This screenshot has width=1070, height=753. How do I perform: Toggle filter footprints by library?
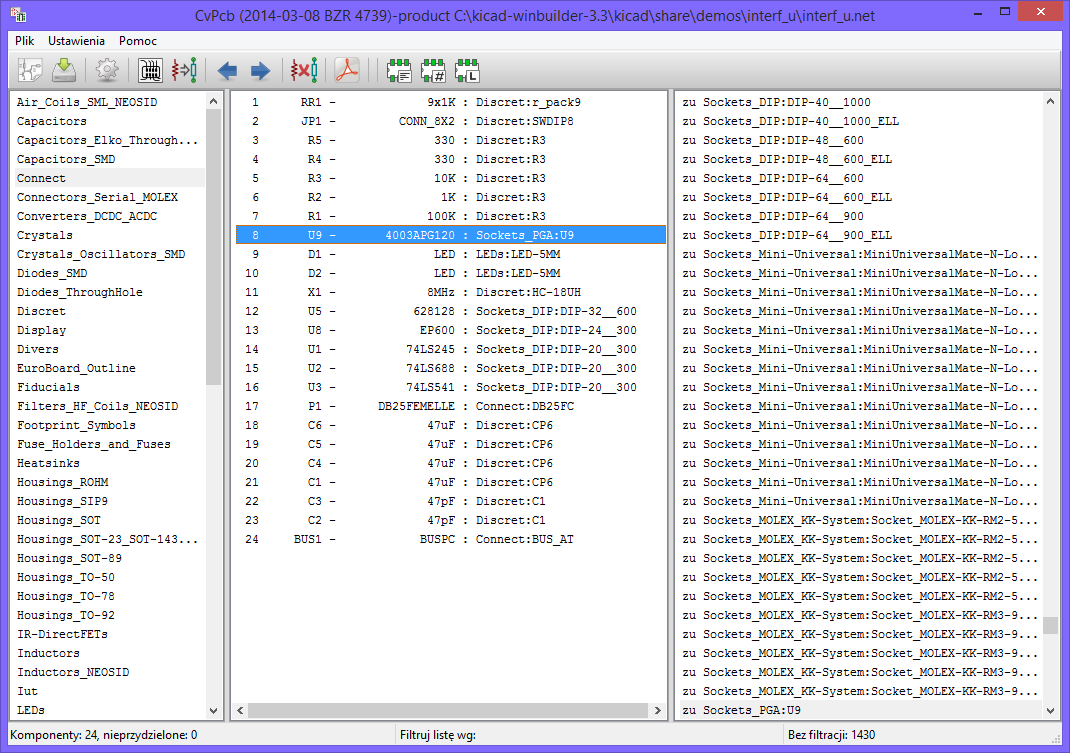[x=467, y=70]
